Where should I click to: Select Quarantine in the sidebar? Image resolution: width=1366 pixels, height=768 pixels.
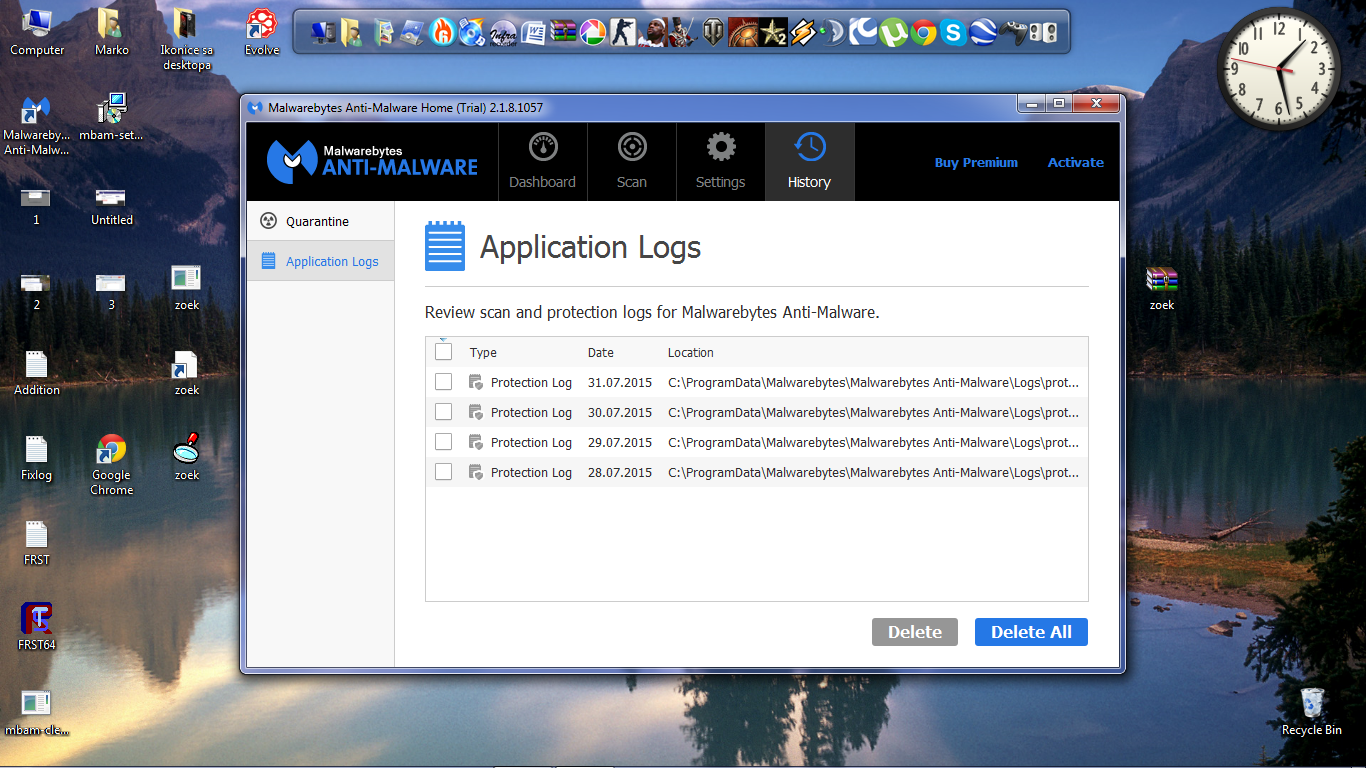tap(319, 221)
